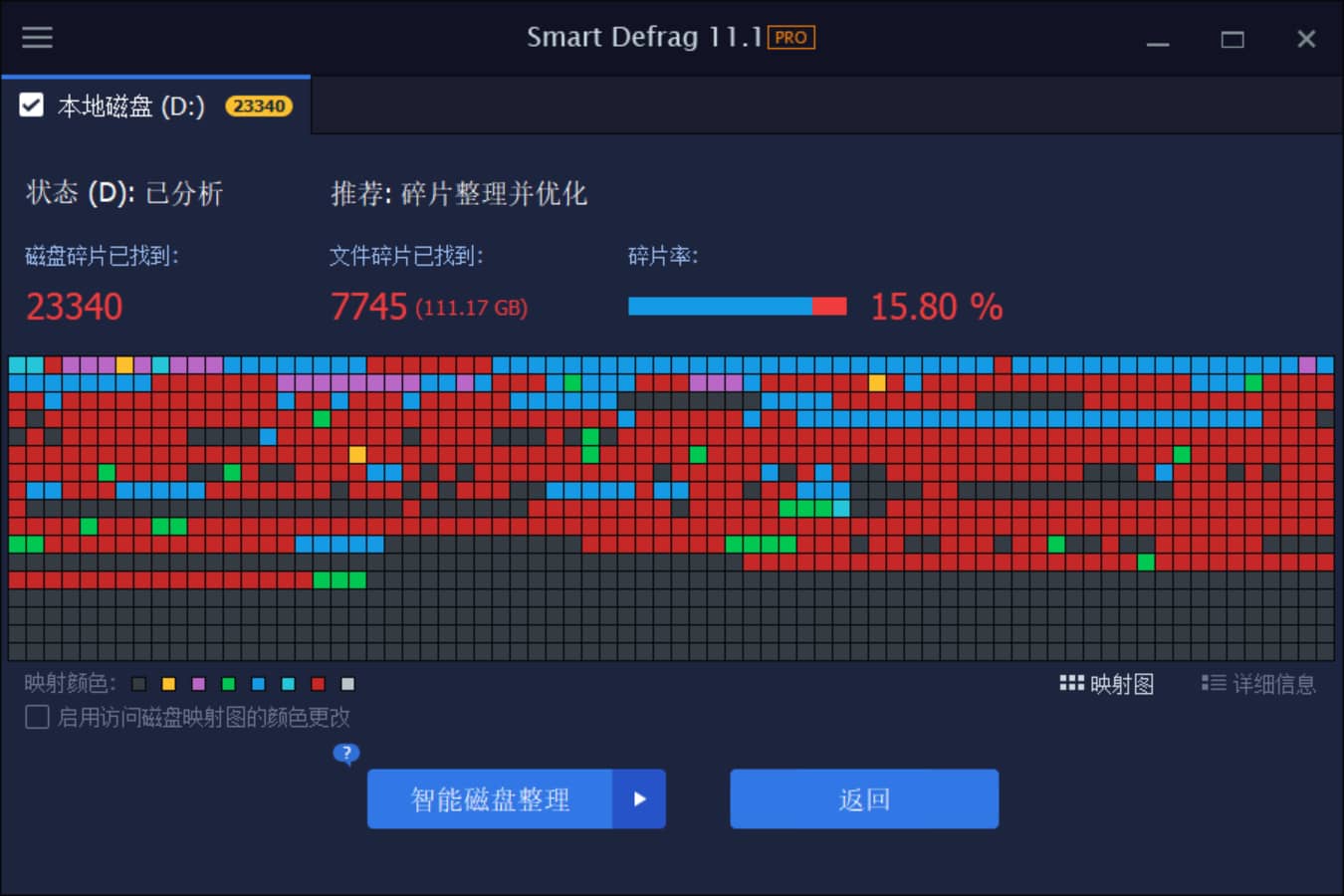Click the red 23340 disk fragments value
Image resolution: width=1344 pixels, height=896 pixels.
75,307
